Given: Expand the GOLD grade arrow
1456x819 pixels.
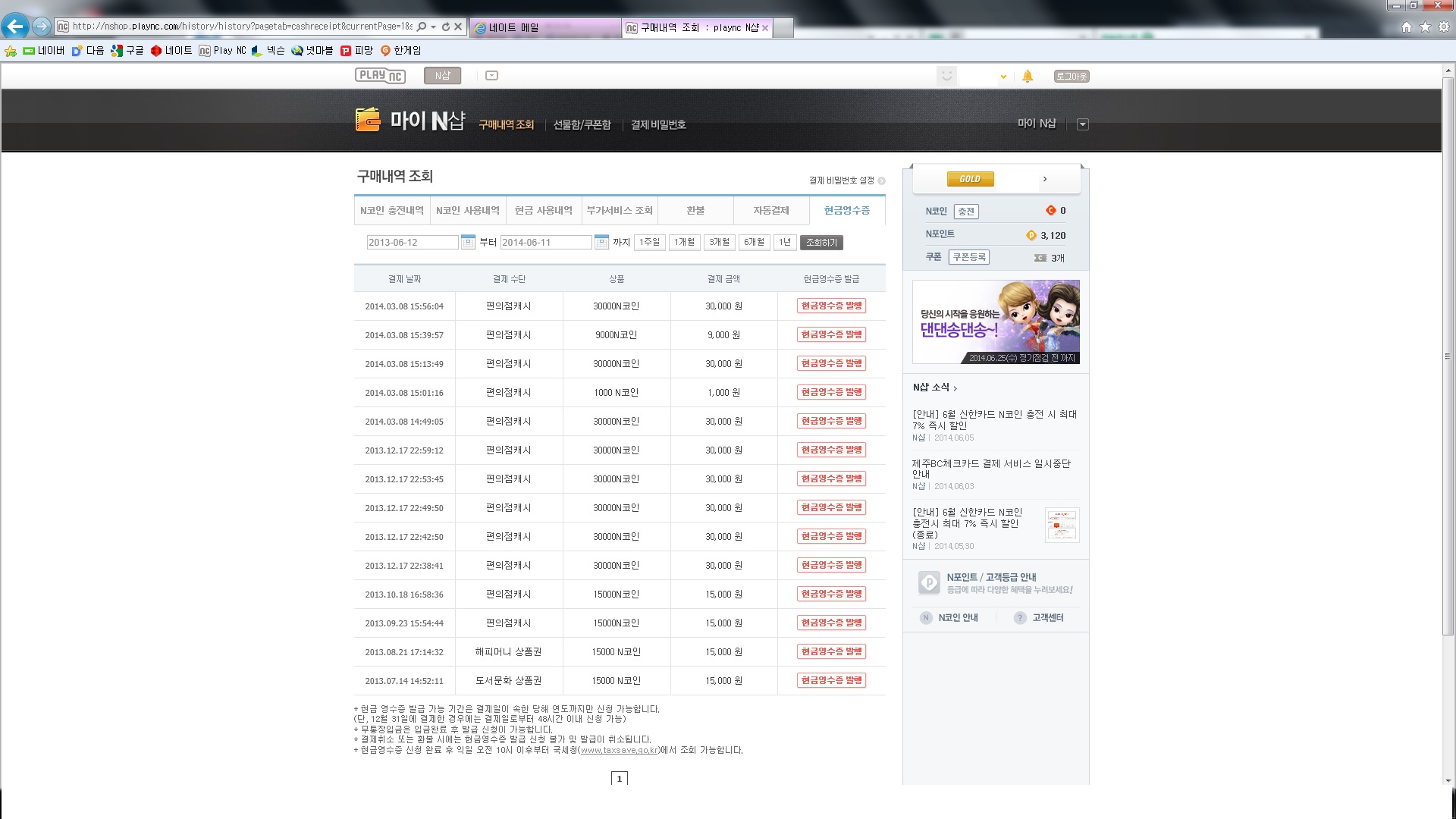Looking at the screenshot, I should [1045, 179].
